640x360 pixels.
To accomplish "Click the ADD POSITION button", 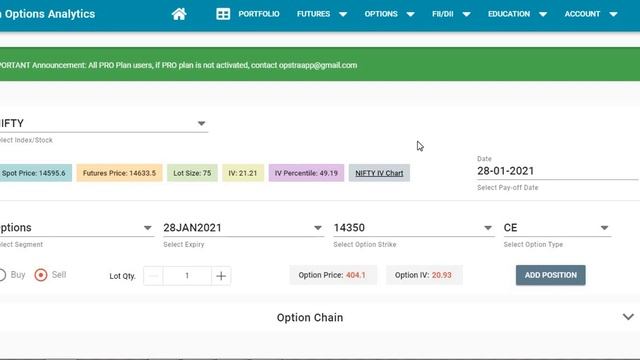I will pos(550,275).
